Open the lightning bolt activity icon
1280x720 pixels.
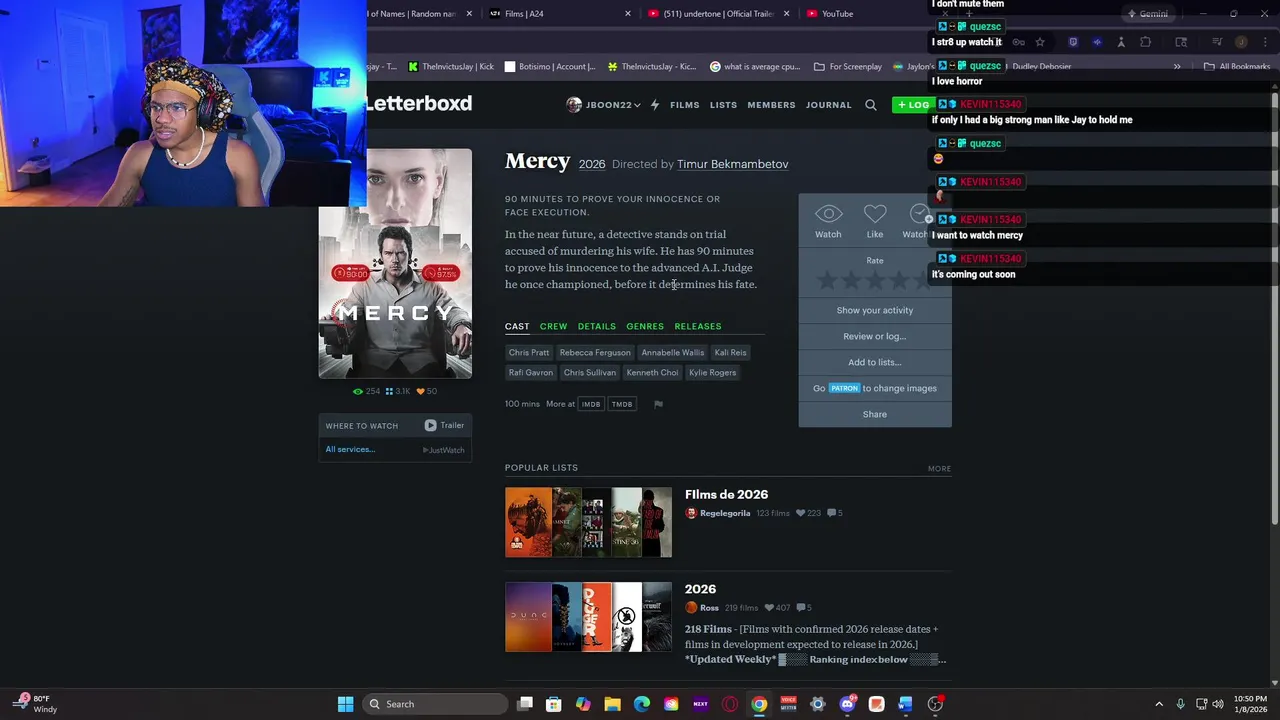click(655, 105)
